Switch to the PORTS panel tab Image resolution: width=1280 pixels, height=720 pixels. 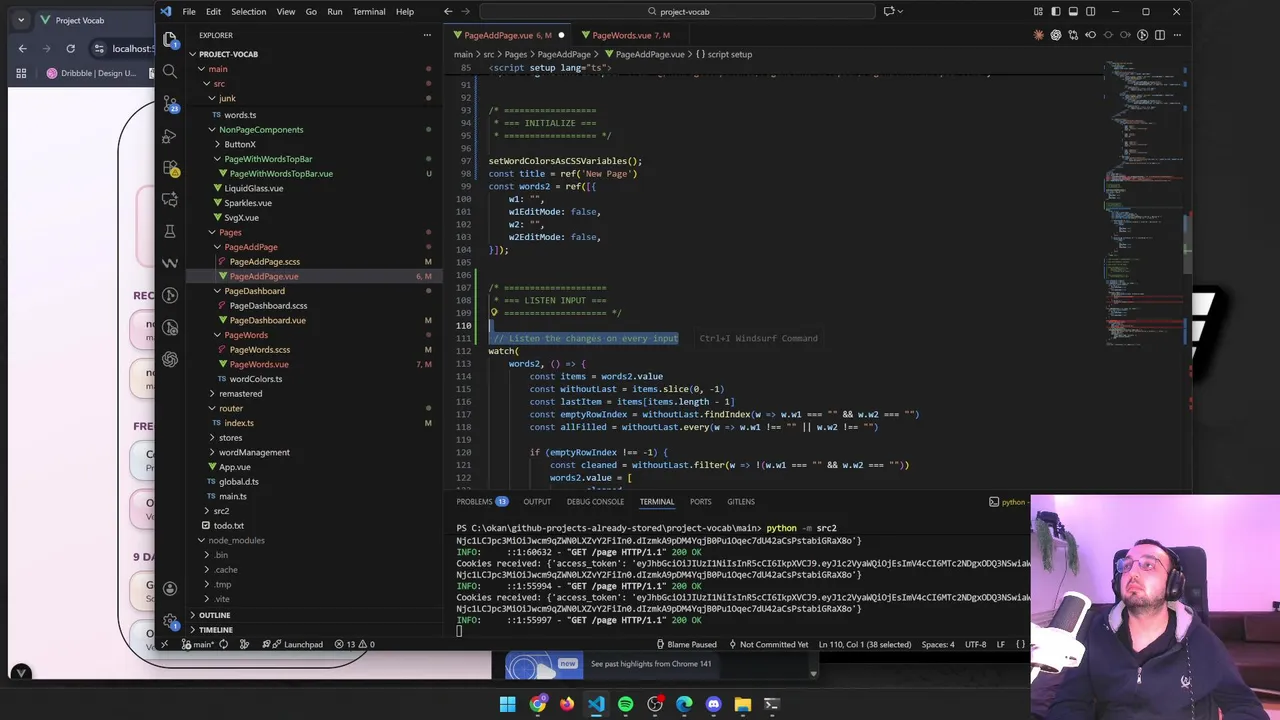pyautogui.click(x=700, y=502)
